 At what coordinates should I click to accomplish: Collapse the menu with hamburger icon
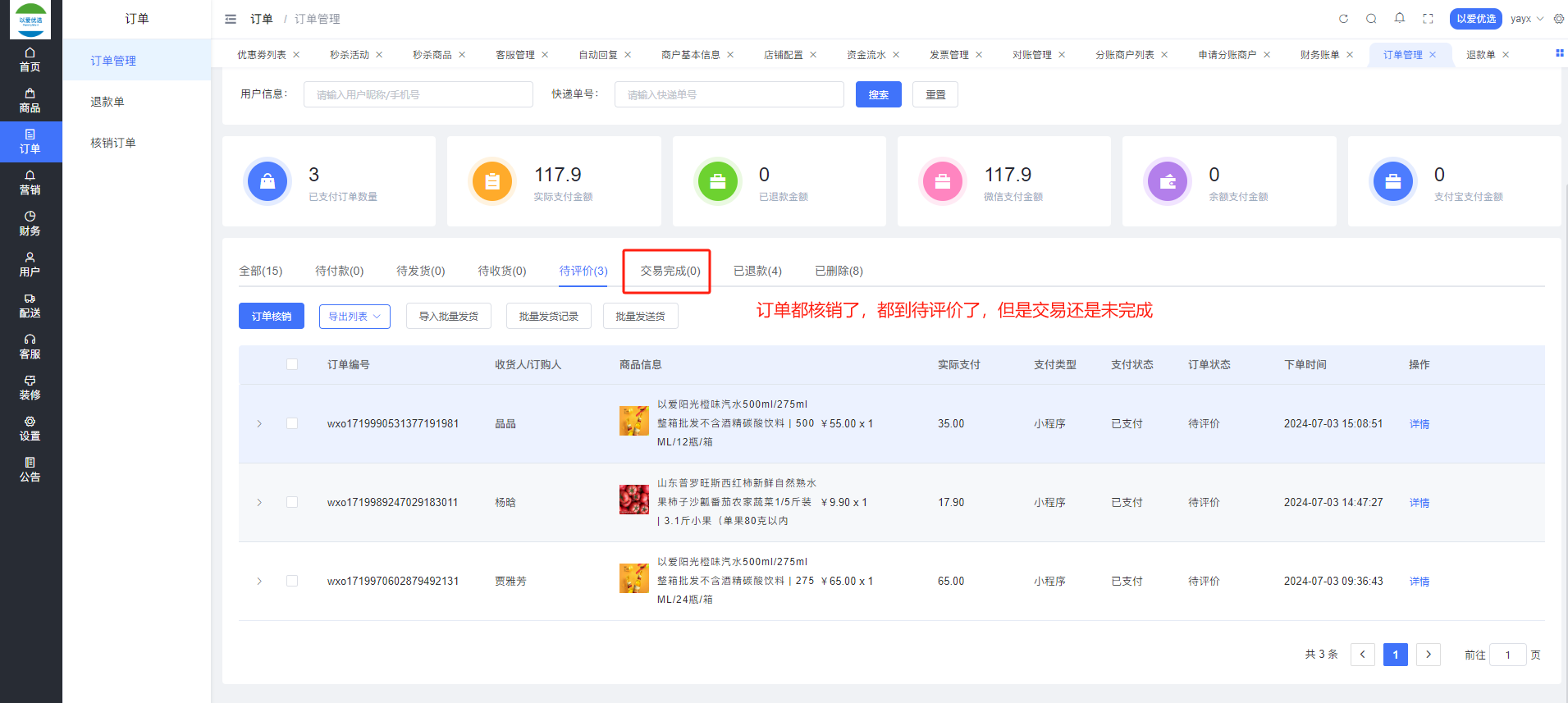point(231,19)
